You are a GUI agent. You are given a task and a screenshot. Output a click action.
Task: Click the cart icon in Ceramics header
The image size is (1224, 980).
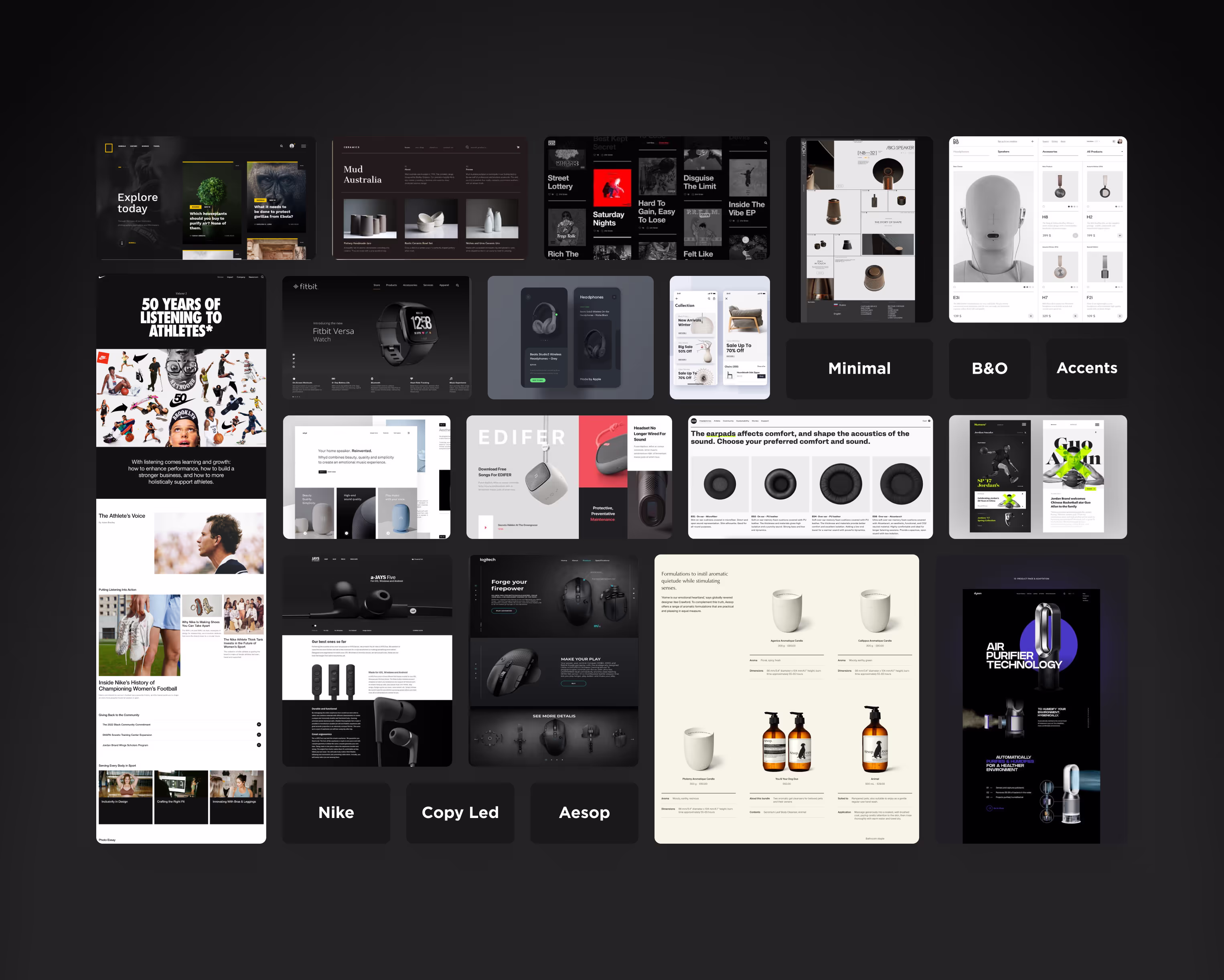(x=518, y=147)
